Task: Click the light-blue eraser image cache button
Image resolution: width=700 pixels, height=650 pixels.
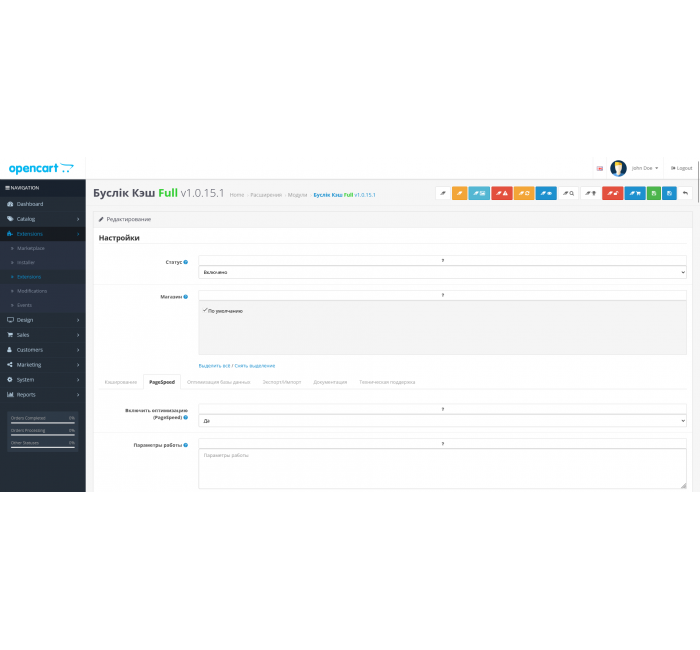Action: [479, 193]
